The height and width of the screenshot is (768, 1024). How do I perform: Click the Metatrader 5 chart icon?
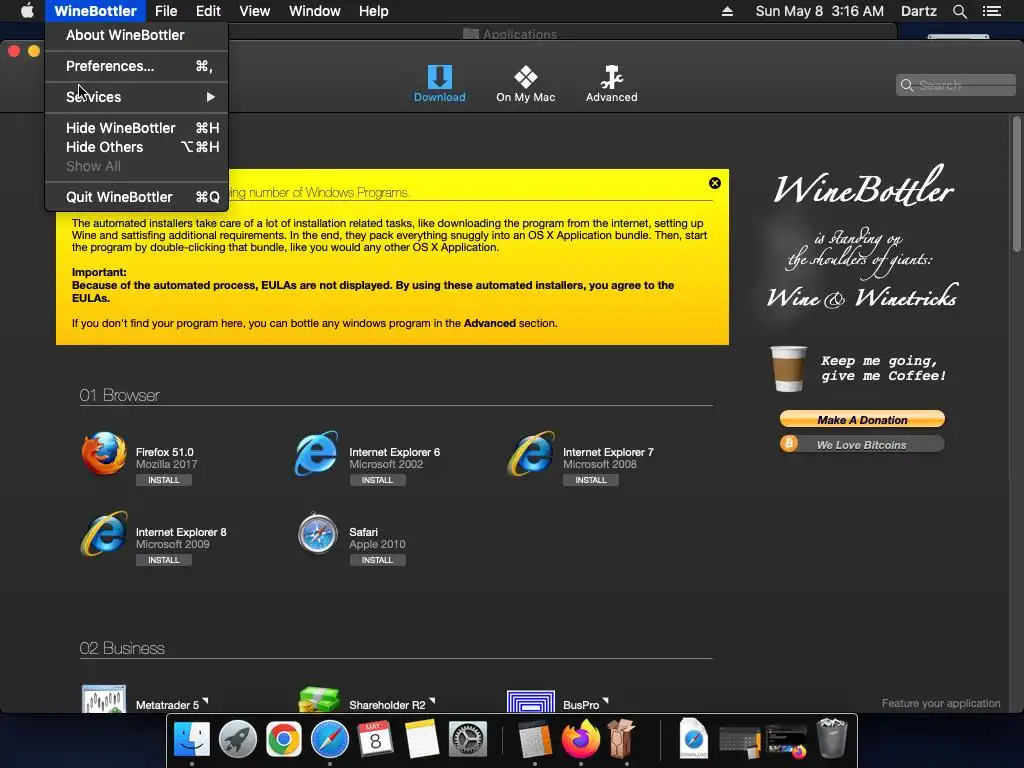coord(104,699)
